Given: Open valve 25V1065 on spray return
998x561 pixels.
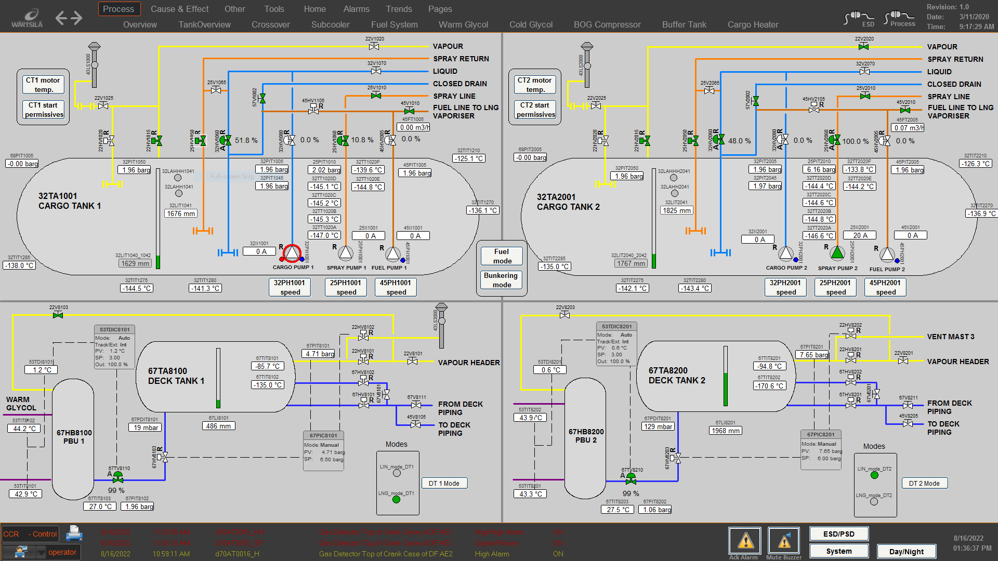Looking at the screenshot, I should (x=216, y=90).
